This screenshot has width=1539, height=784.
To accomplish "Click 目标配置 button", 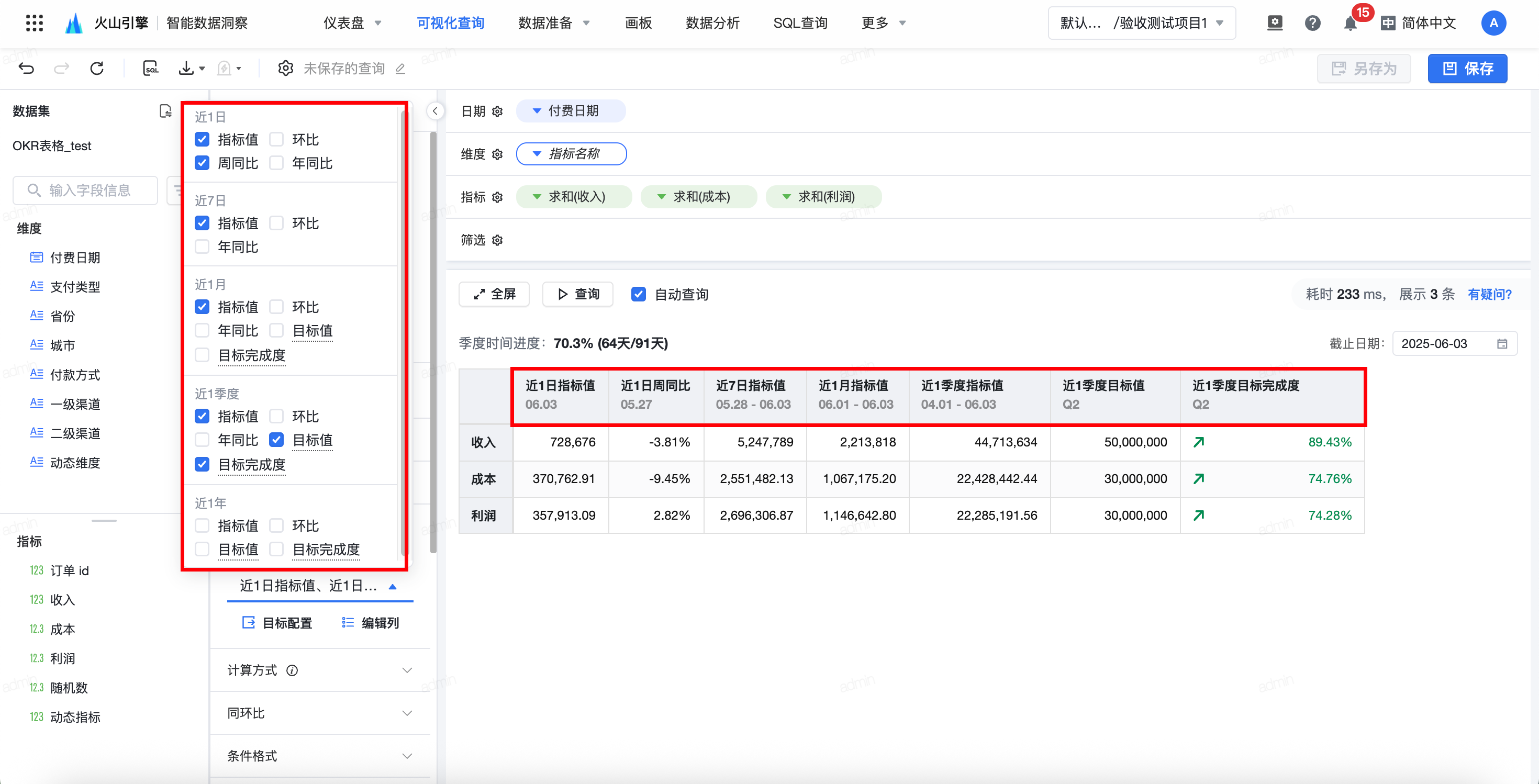I will (277, 623).
